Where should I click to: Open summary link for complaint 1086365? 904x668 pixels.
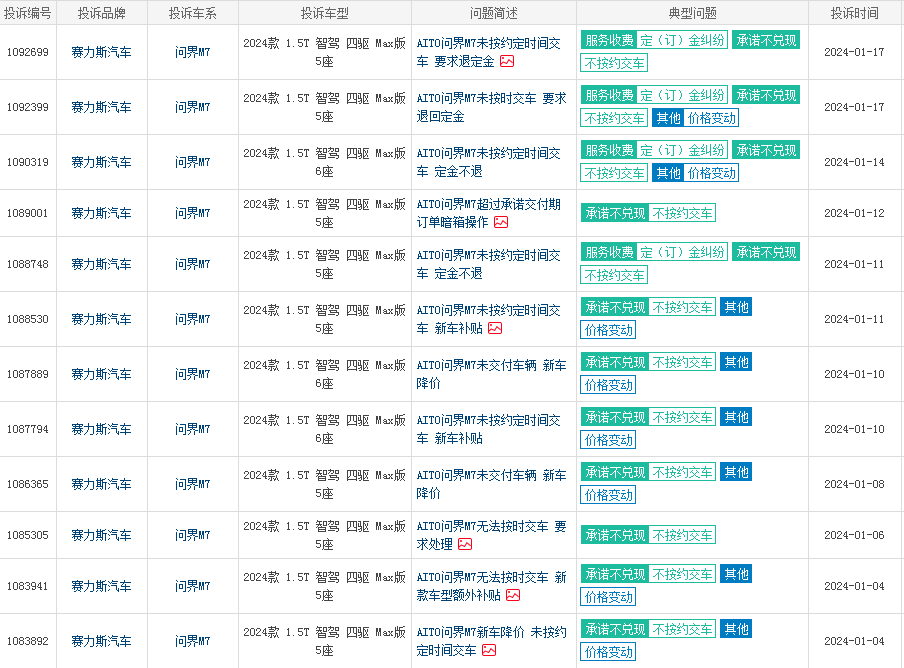(491, 484)
